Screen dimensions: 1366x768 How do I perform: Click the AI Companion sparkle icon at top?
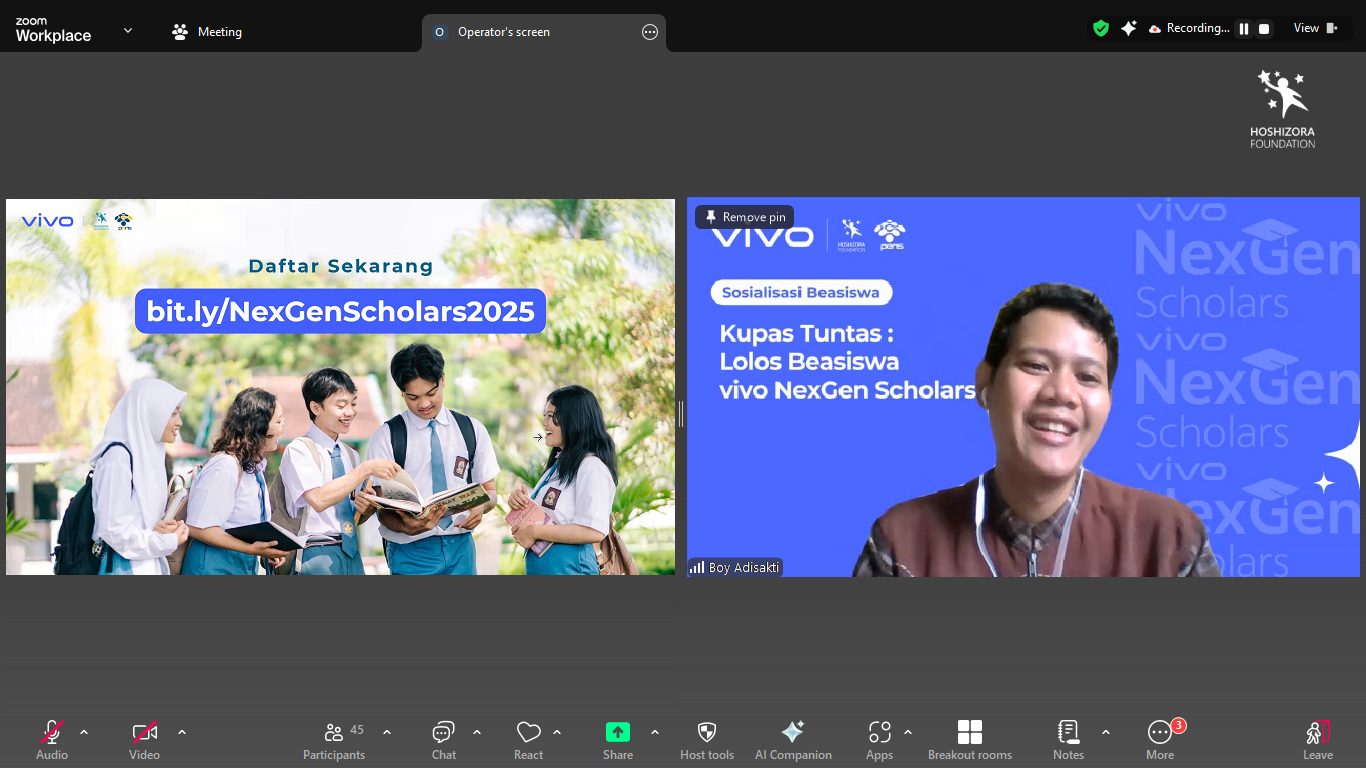coord(1129,29)
